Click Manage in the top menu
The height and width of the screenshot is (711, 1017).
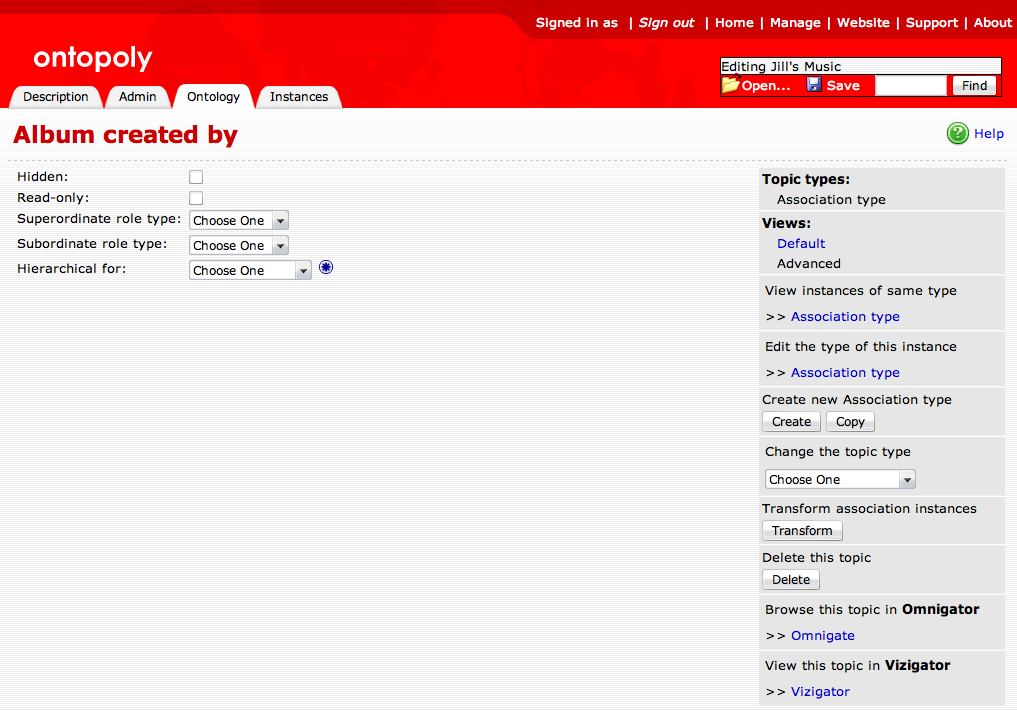pyautogui.click(x=794, y=22)
